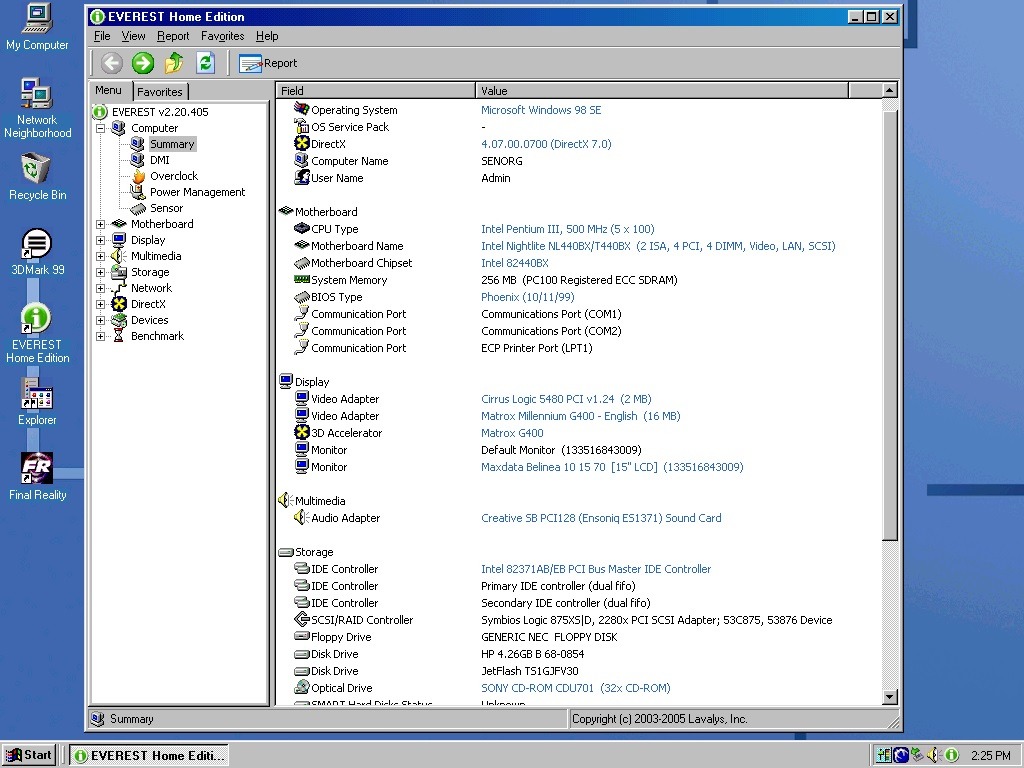
Task: Open Intel Pentium III CPU link
Action: pyautogui.click(x=568, y=229)
